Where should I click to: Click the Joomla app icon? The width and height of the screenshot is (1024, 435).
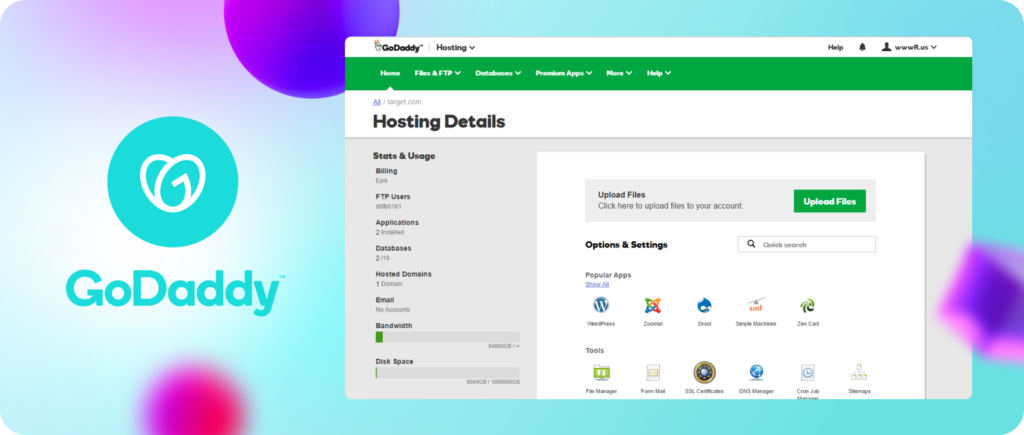click(653, 306)
